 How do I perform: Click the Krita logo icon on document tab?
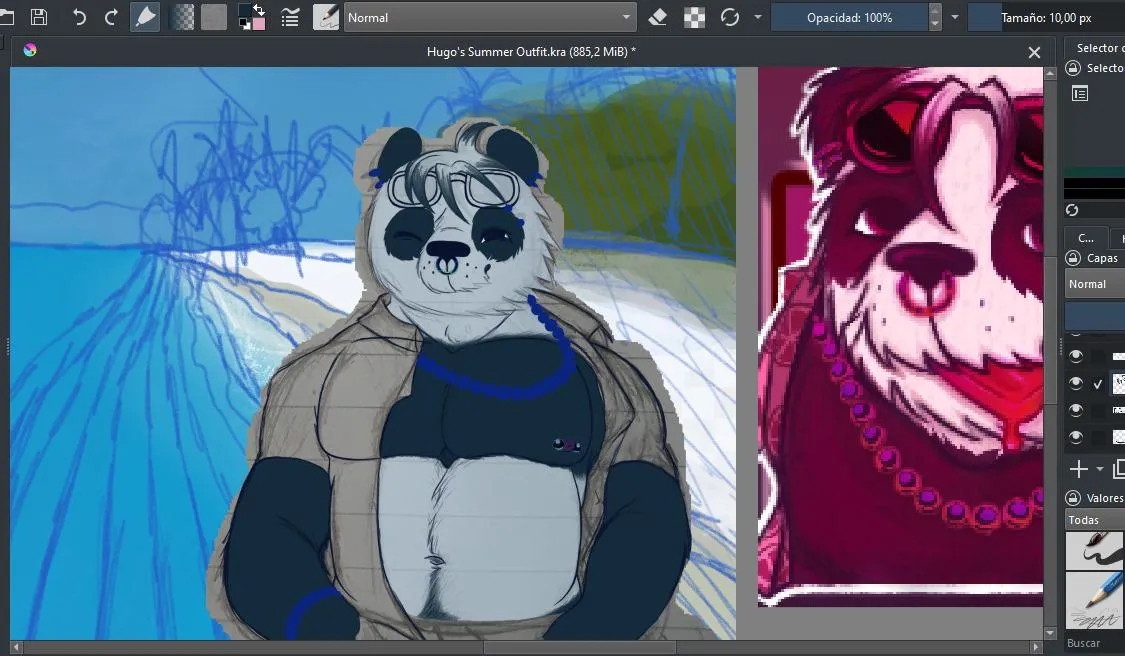[x=29, y=50]
